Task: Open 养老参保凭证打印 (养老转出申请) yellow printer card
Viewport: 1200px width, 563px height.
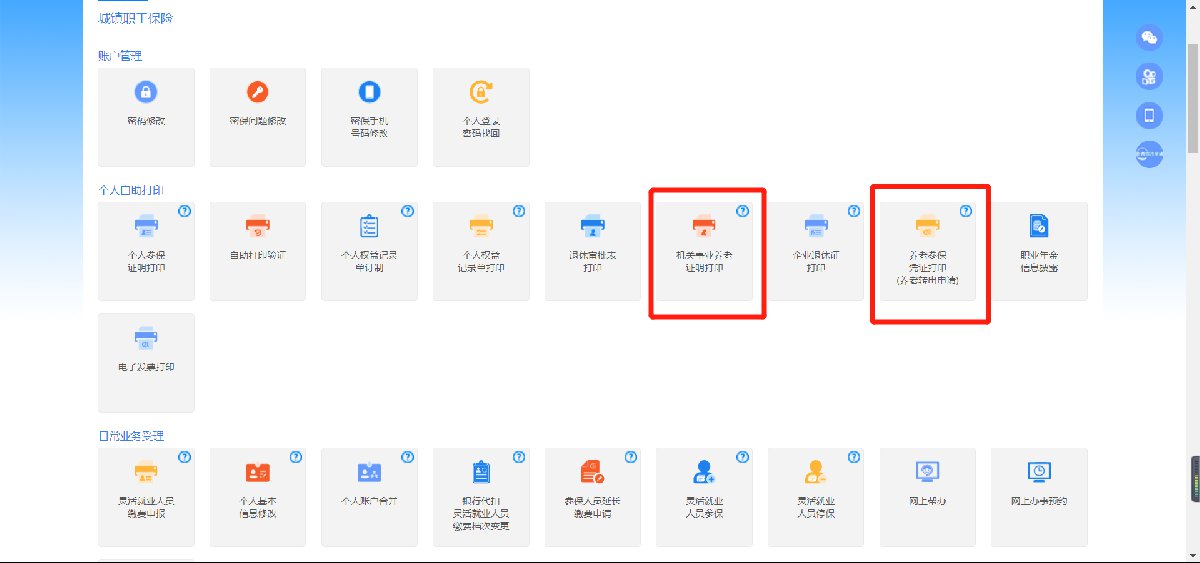Action: coord(928,251)
